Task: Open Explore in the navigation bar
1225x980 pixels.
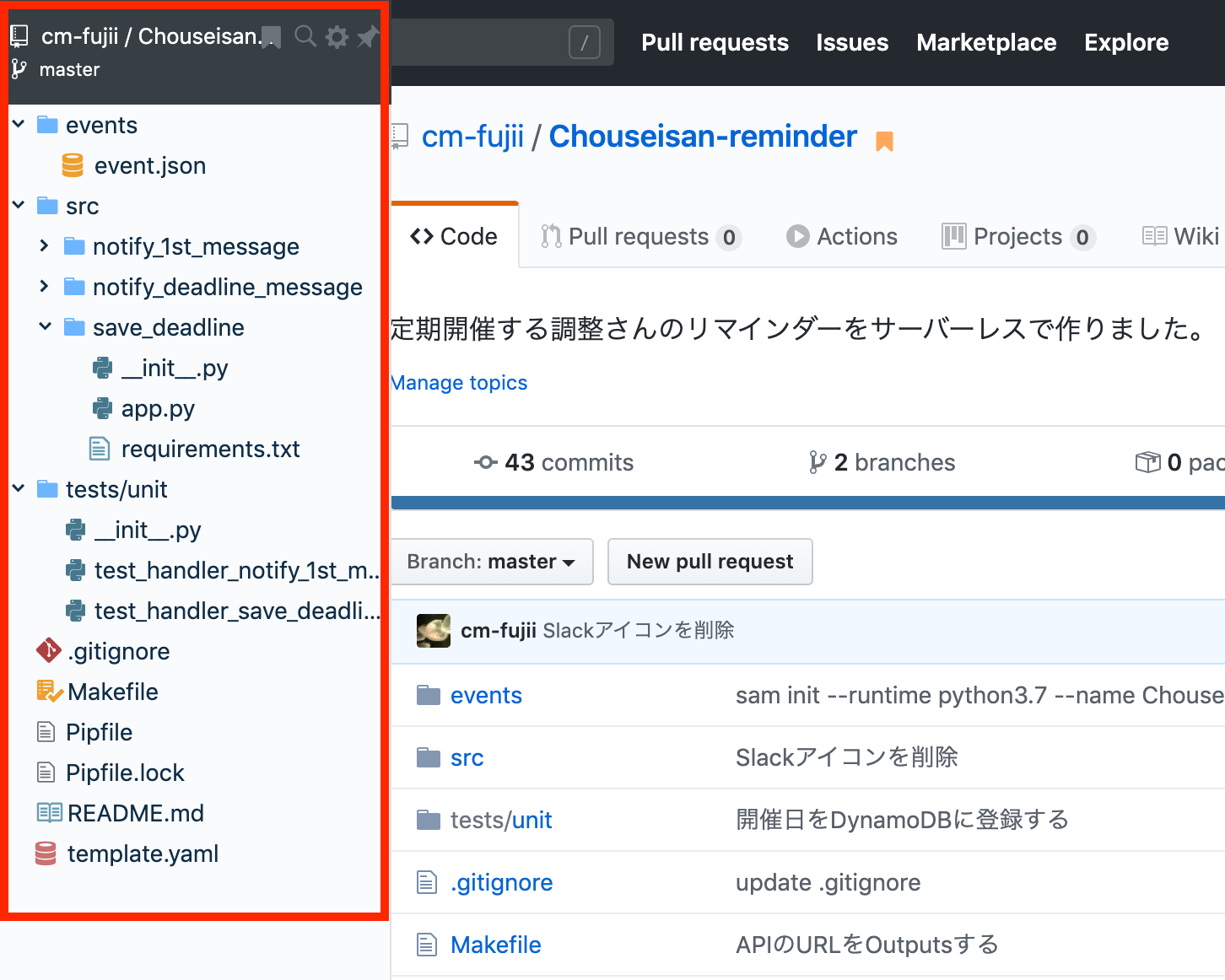Action: [1126, 42]
